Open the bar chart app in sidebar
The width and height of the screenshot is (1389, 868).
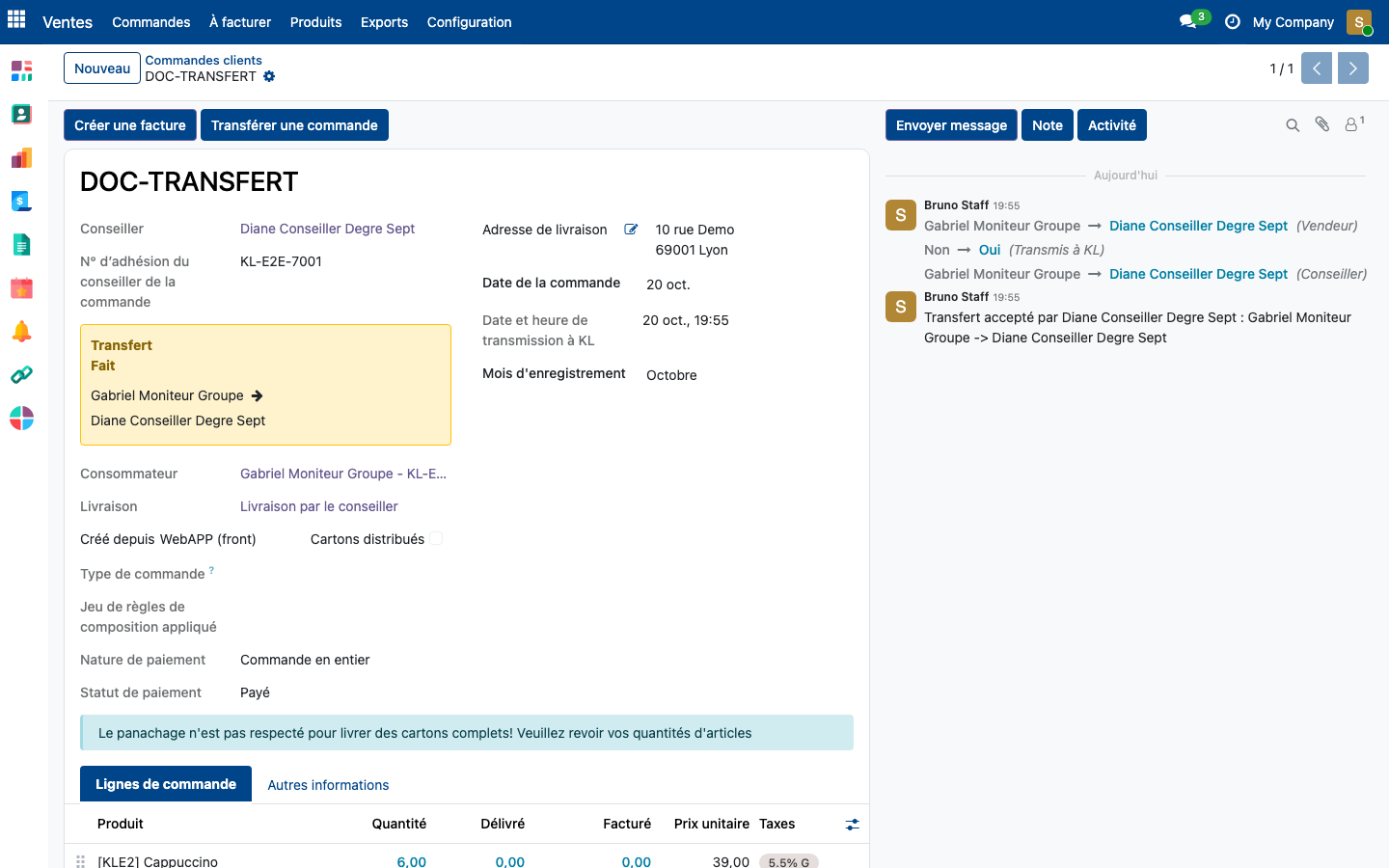[21, 157]
